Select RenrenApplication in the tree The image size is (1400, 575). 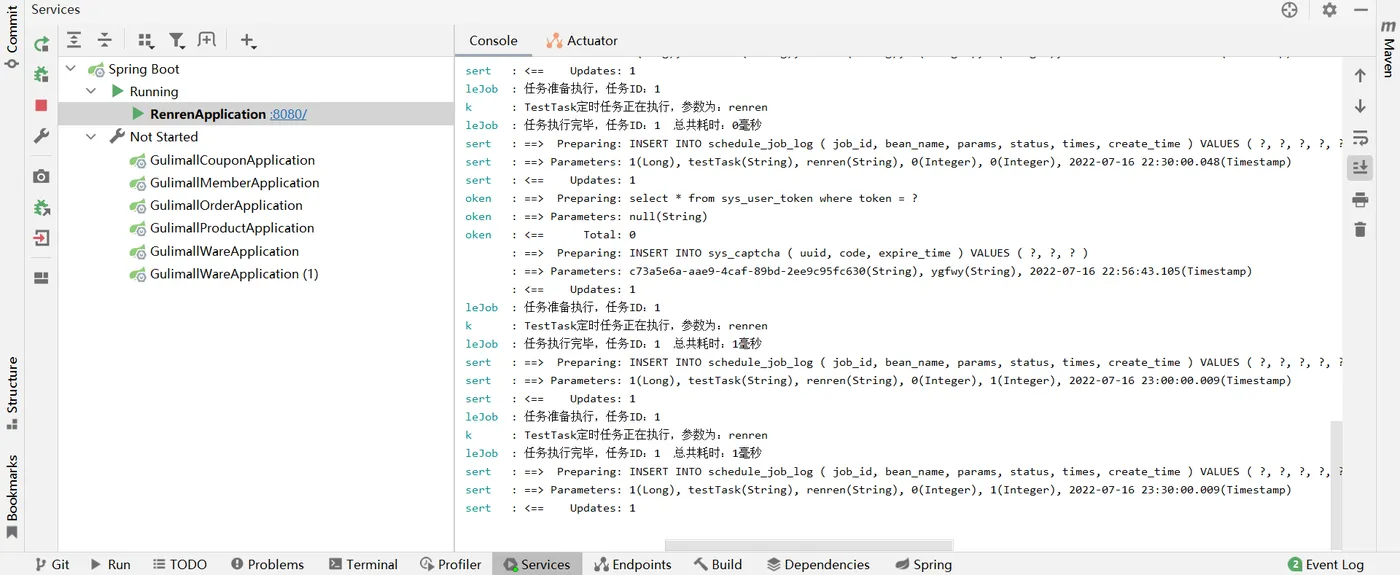(208, 114)
